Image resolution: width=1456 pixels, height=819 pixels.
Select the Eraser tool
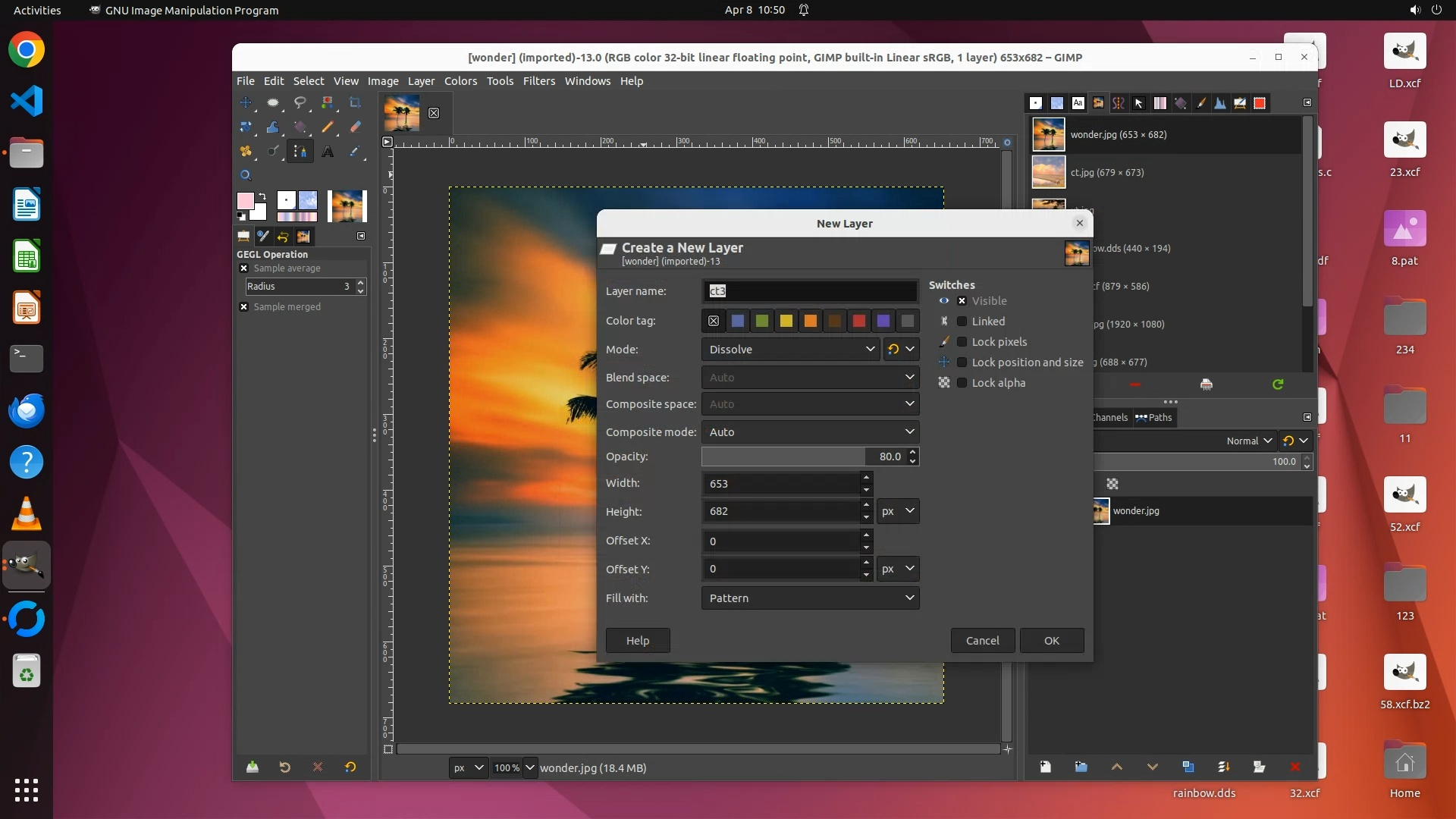[x=355, y=127]
